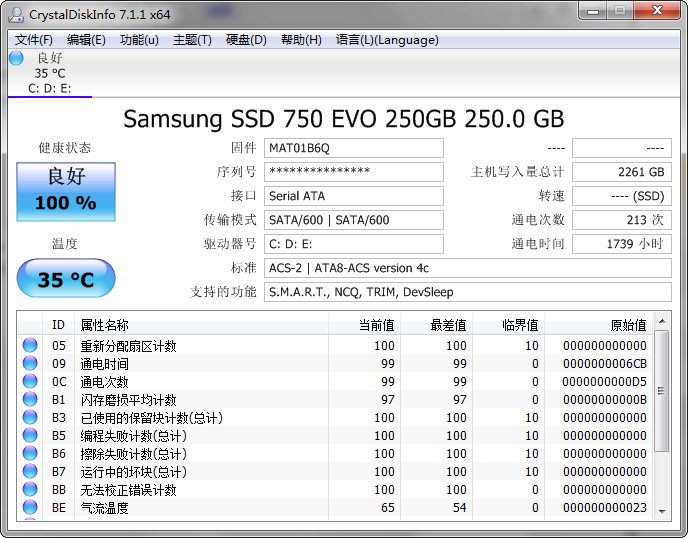
Task: Select the disk status orb for C: D: E:
Action: tap(16, 58)
